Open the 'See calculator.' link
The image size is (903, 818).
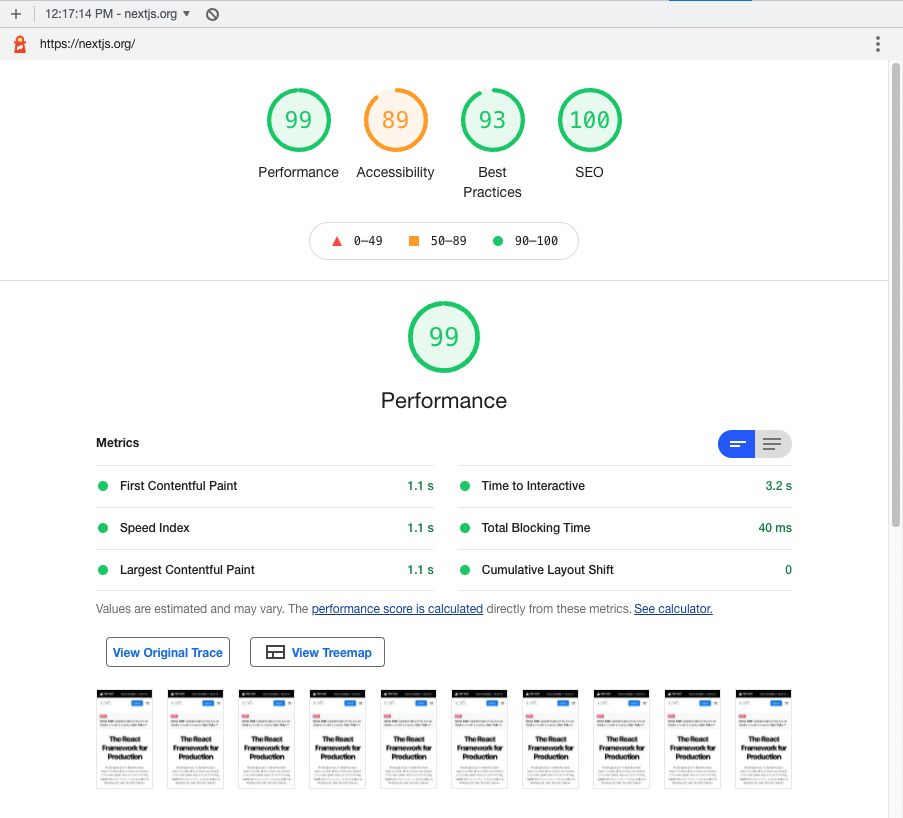673,609
